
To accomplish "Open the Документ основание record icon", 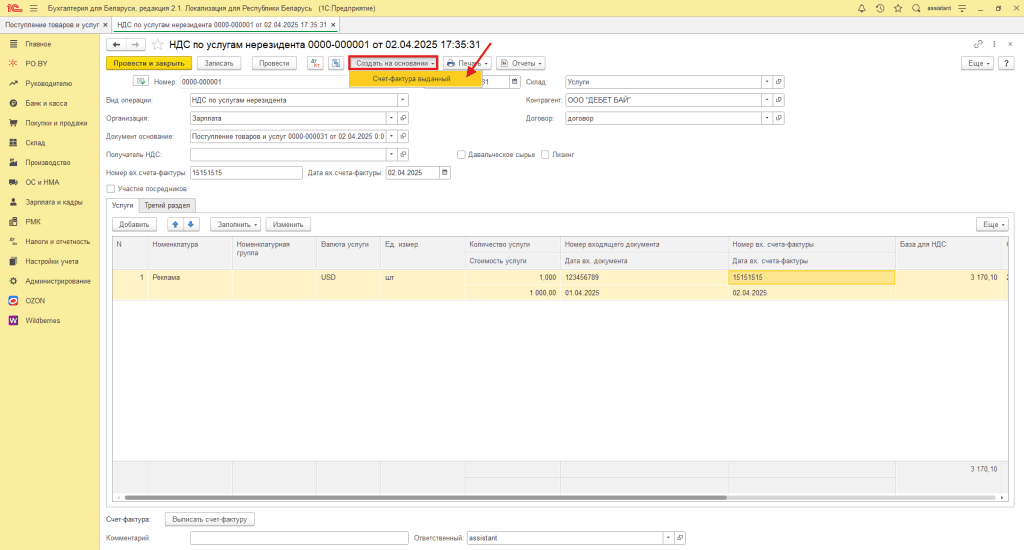I will pyautogui.click(x=403, y=137).
